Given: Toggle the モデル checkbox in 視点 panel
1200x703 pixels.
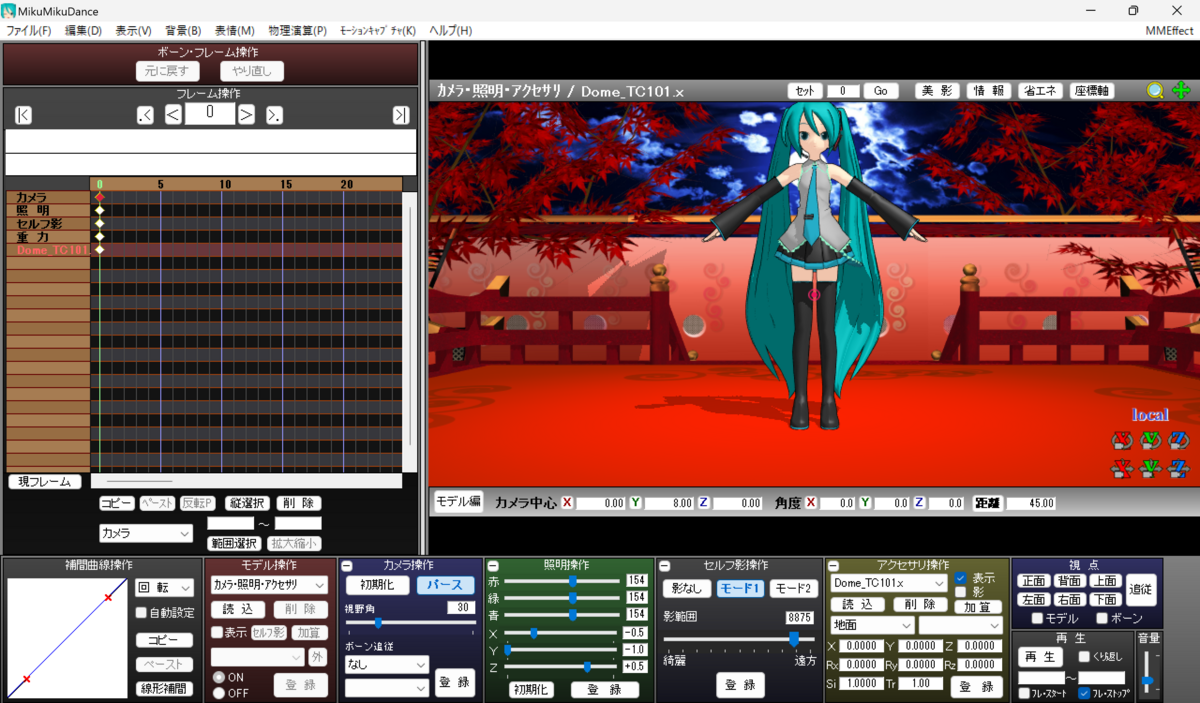Looking at the screenshot, I should click(x=1038, y=618).
